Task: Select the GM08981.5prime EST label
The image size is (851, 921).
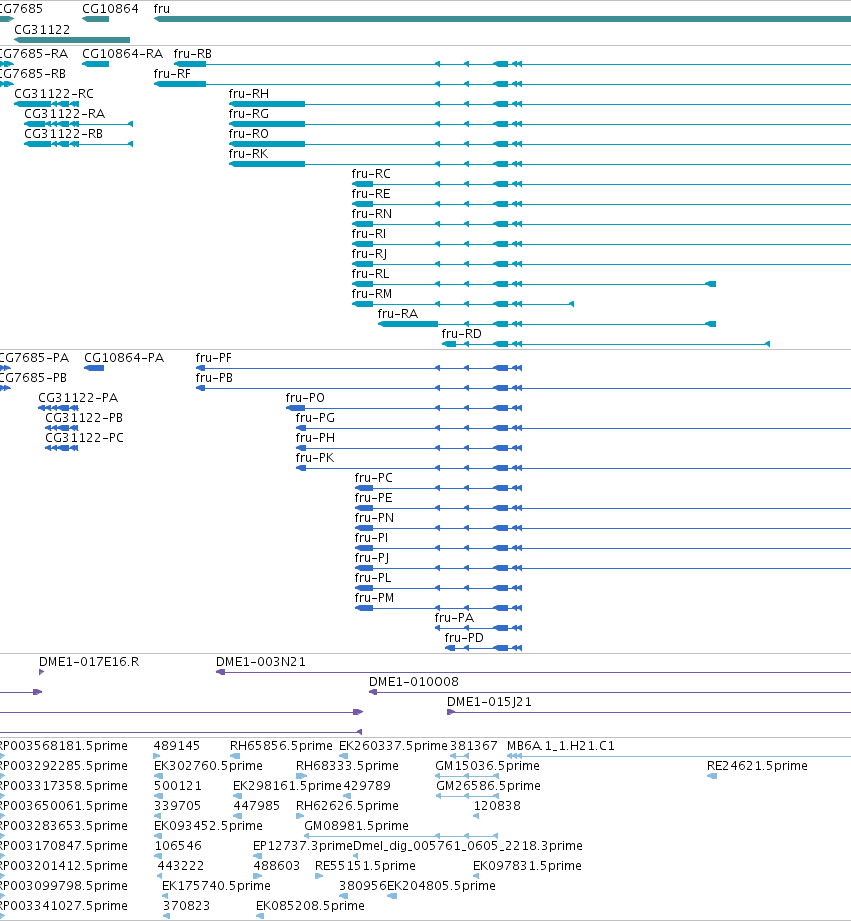Action: coord(356,826)
